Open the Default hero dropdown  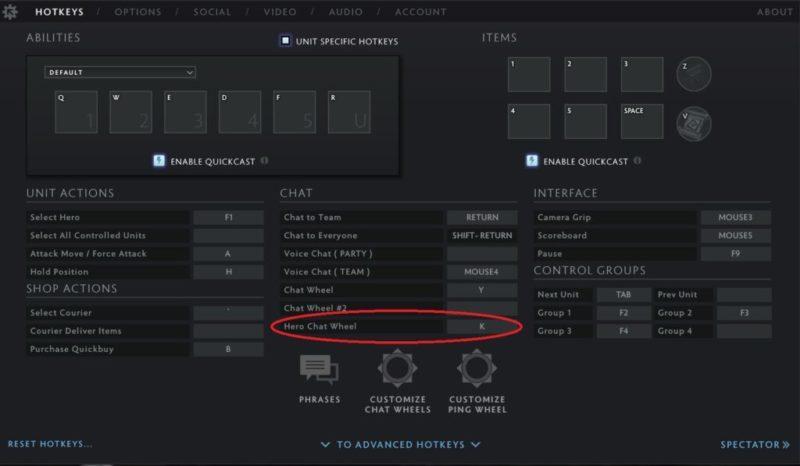(x=120, y=72)
